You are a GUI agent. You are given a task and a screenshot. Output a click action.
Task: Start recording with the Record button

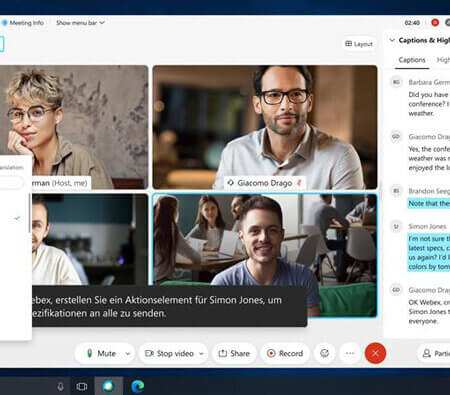pos(285,353)
